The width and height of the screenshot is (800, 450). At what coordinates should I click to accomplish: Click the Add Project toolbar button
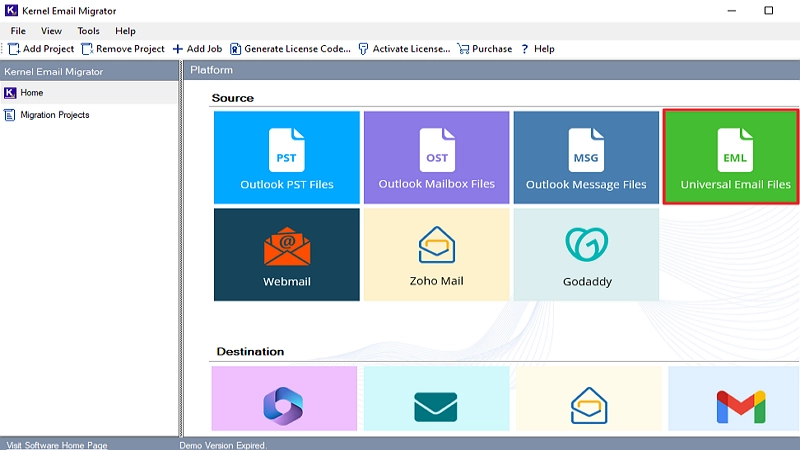tap(41, 49)
